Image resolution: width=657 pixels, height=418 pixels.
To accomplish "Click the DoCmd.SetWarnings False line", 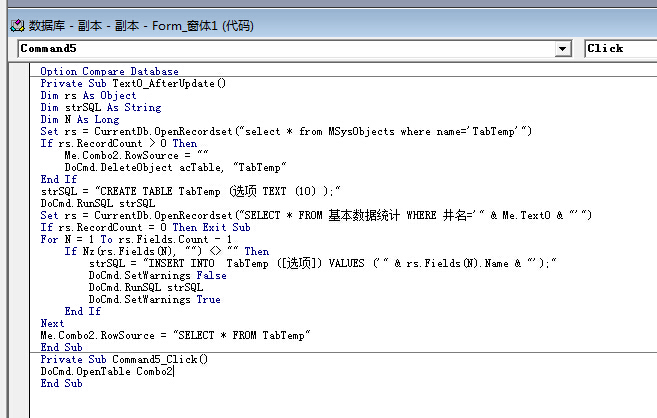I will click(157, 276).
